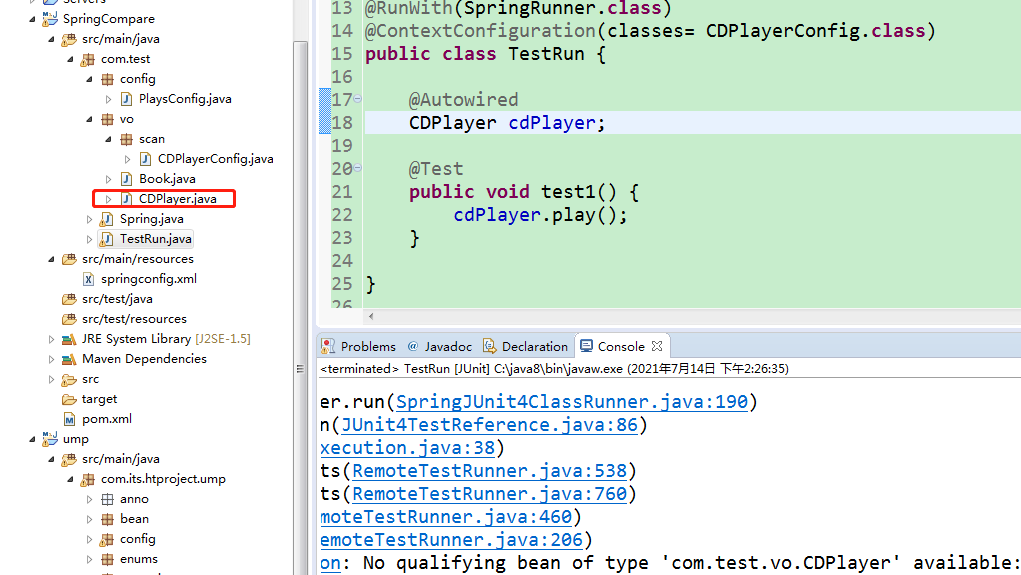Follow the RemoteTestRunner.java:538 link

(489, 471)
